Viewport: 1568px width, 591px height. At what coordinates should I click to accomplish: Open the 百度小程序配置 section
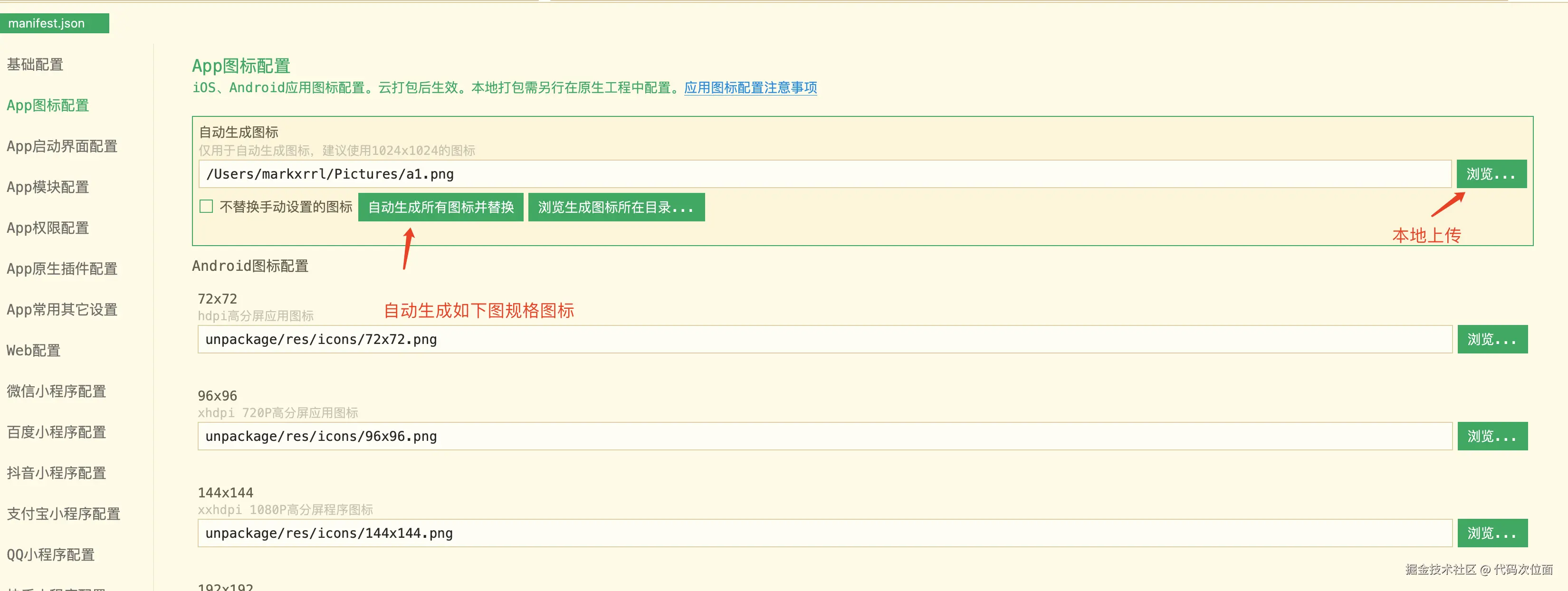[x=56, y=432]
